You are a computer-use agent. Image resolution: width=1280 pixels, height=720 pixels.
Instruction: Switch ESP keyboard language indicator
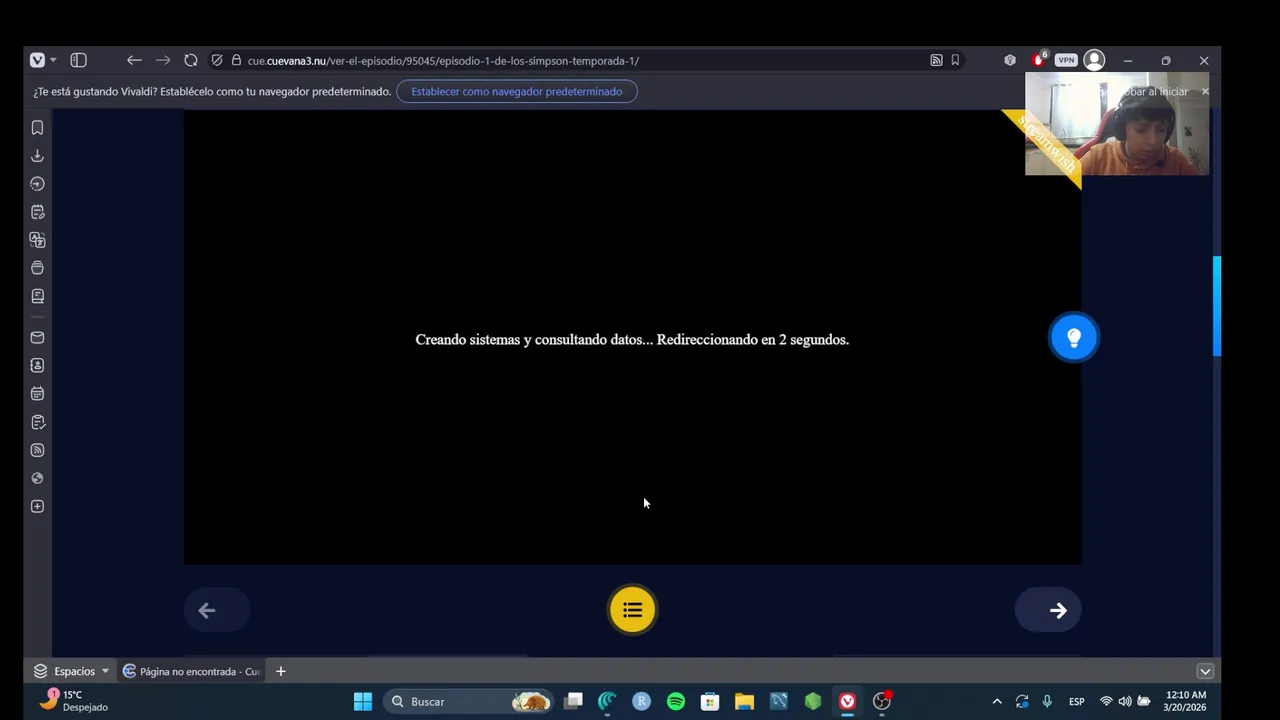[1077, 701]
